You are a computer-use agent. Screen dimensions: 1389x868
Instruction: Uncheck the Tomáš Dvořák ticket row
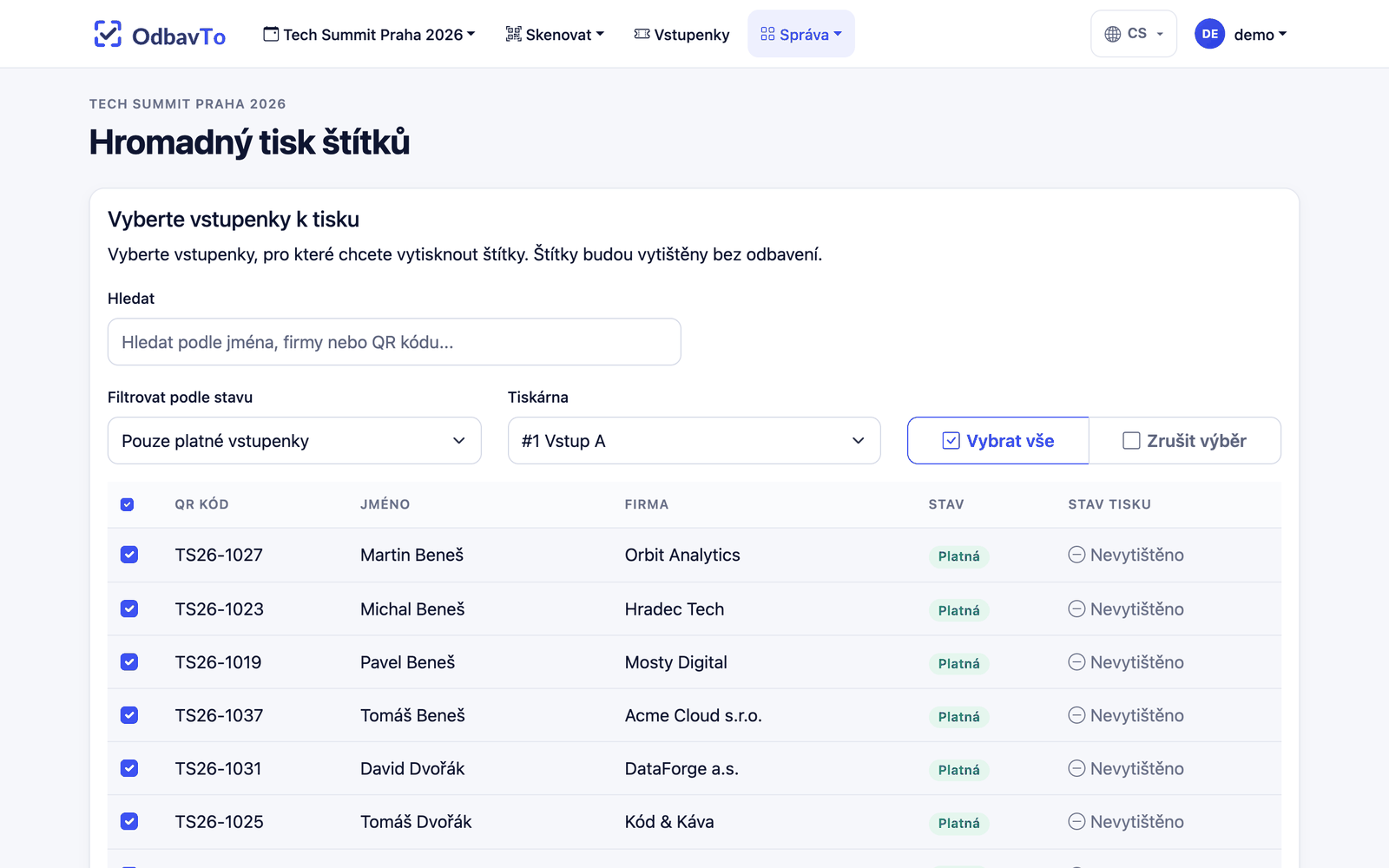(129, 821)
